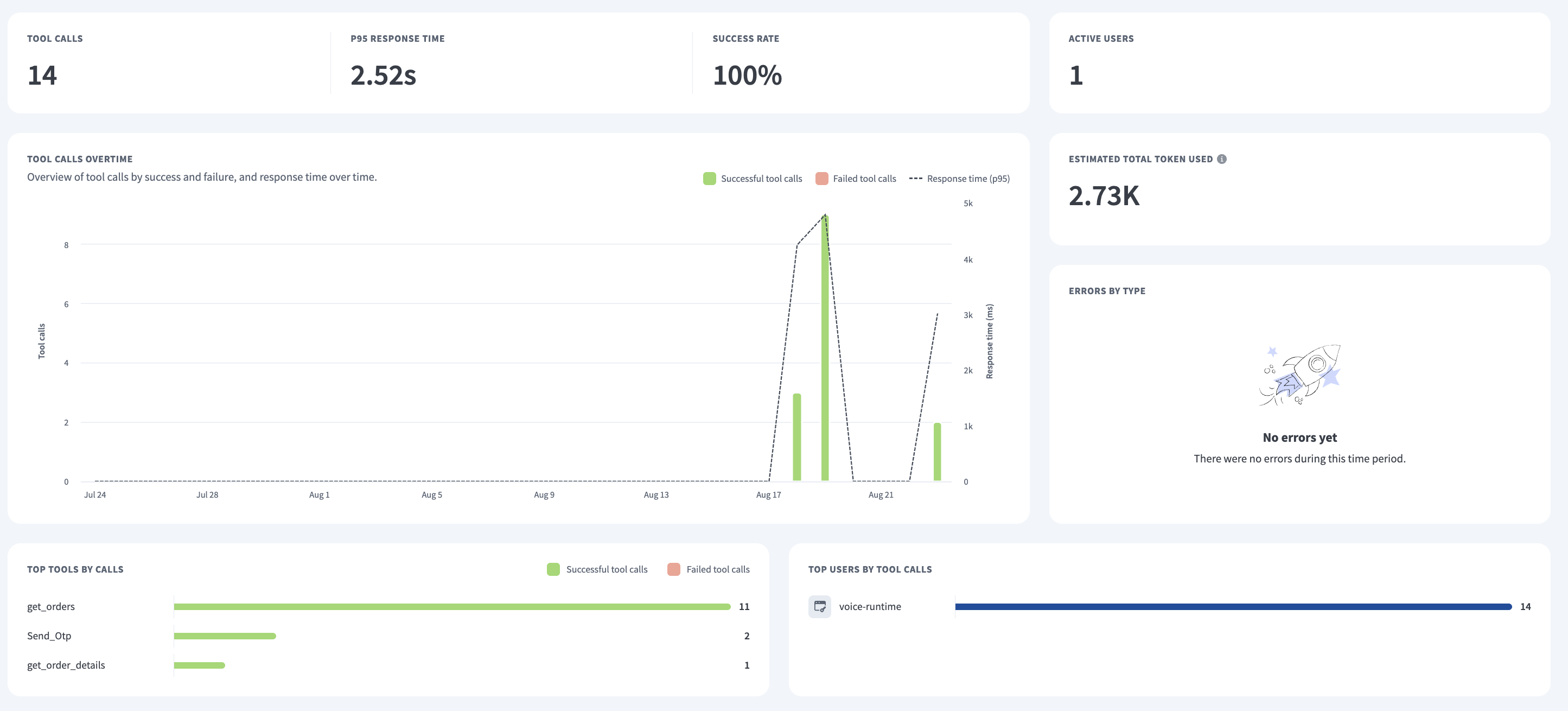Viewport: 1568px width, 711px height.
Task: Click the info icon beside Estimated Total Token Used
Action: pyautogui.click(x=1222, y=159)
